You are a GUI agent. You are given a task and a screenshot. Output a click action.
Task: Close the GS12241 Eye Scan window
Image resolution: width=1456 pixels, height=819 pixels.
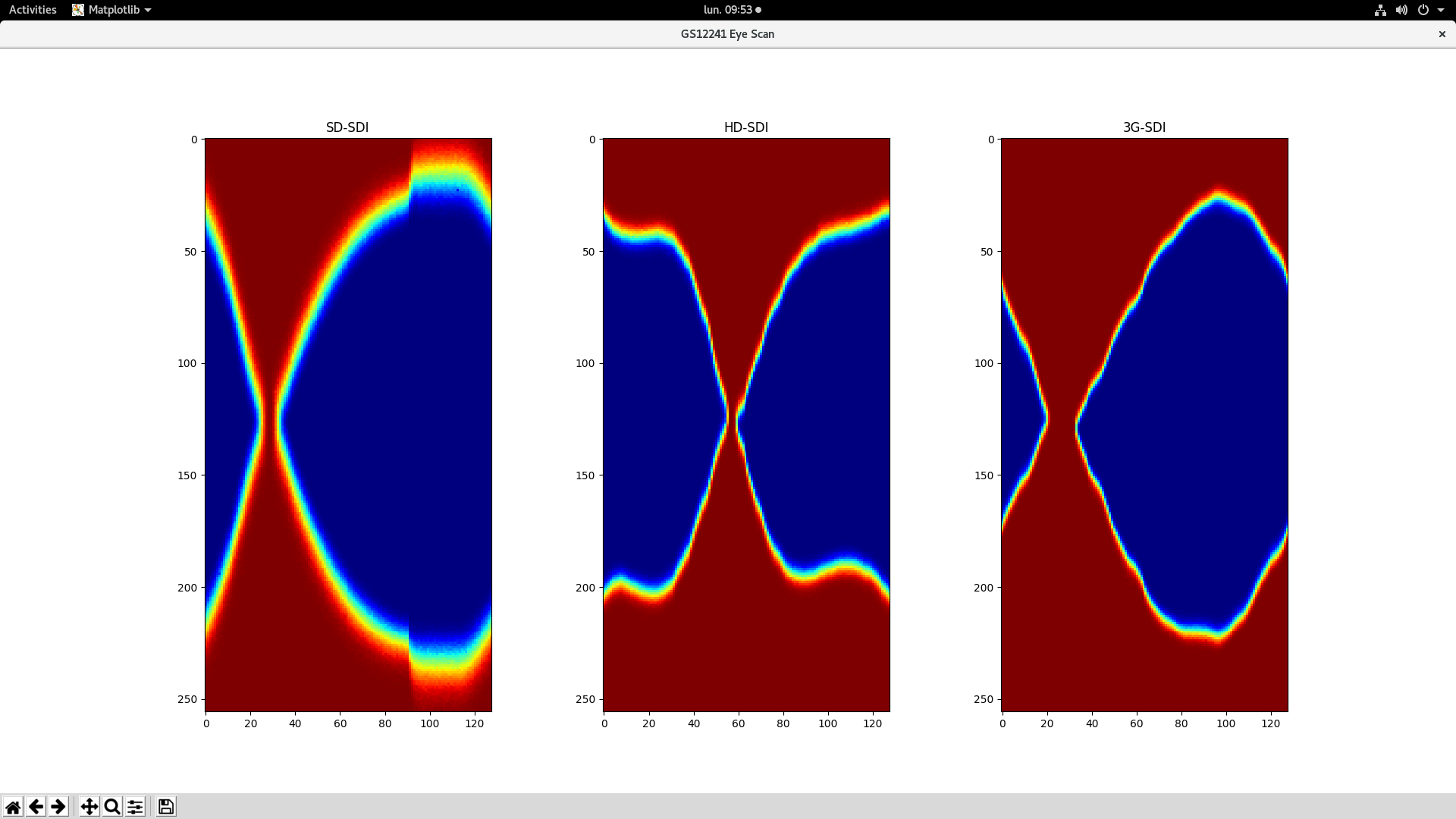click(1442, 34)
